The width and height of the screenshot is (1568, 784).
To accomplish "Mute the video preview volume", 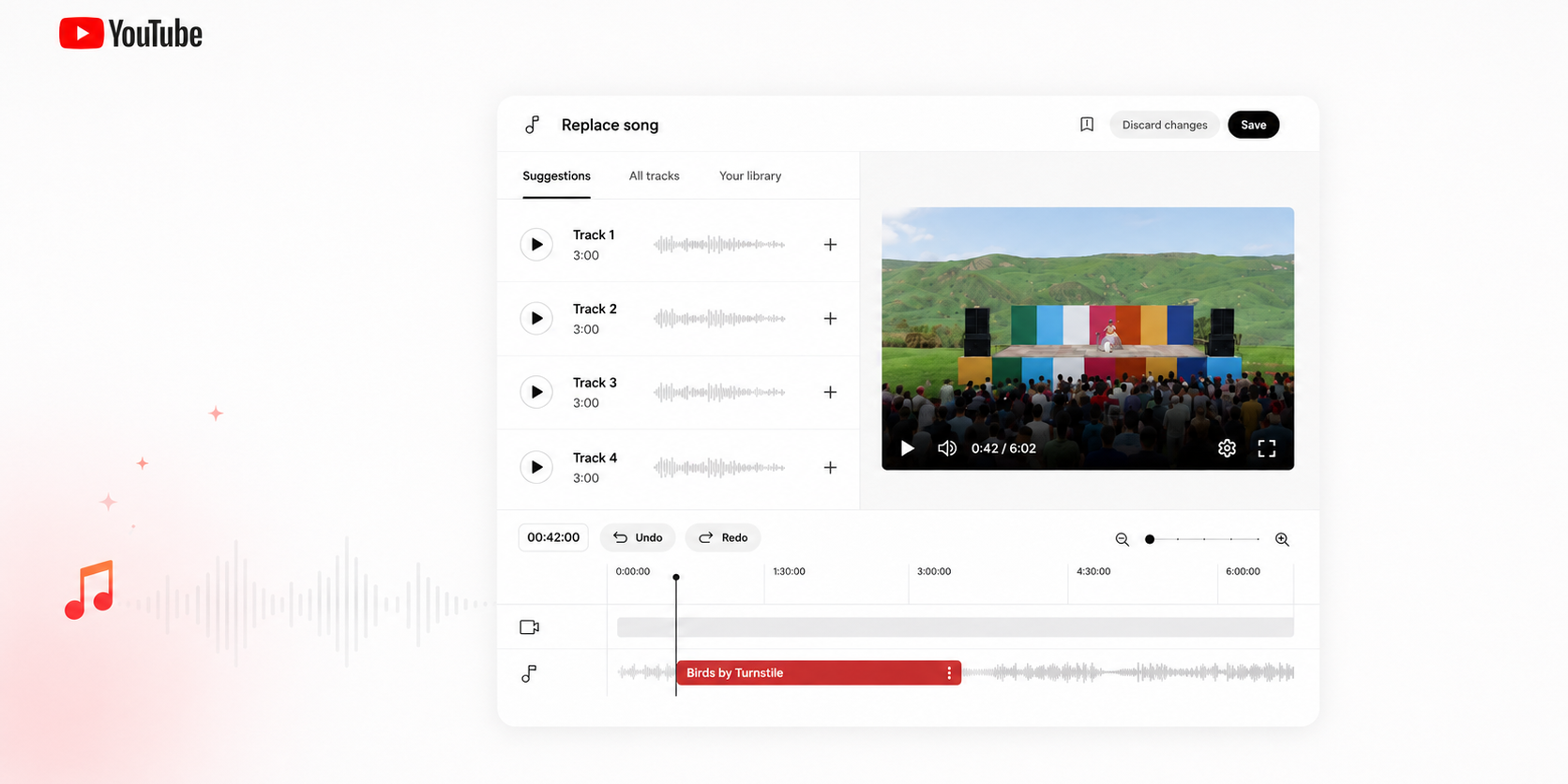I will click(947, 448).
